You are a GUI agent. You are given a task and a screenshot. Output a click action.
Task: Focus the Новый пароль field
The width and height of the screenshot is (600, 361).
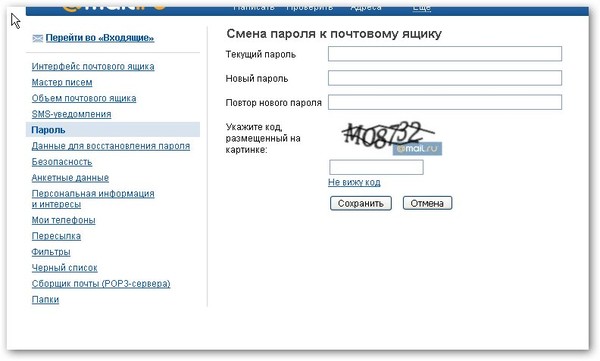445,78
